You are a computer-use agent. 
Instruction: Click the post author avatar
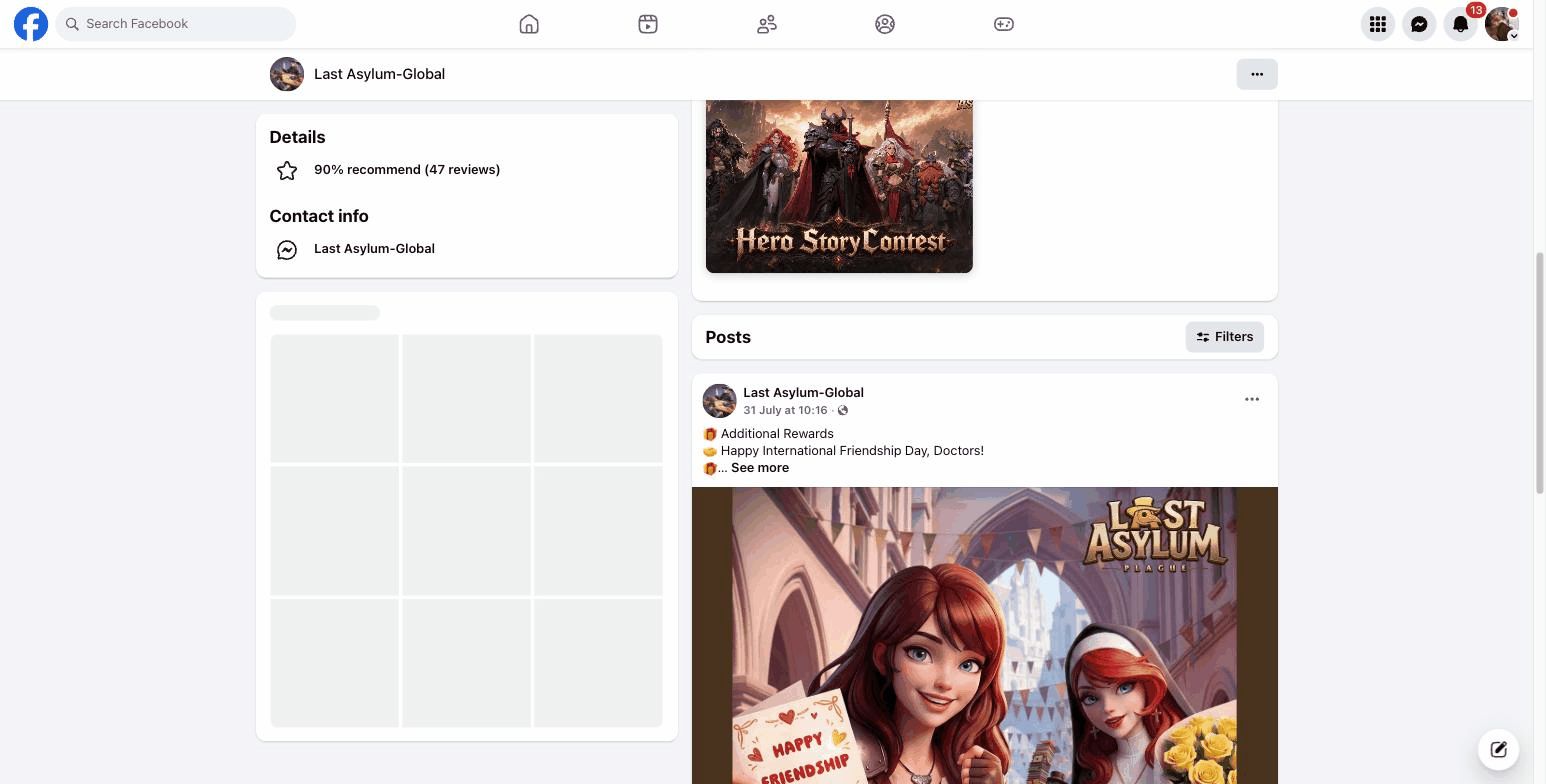tap(720, 401)
